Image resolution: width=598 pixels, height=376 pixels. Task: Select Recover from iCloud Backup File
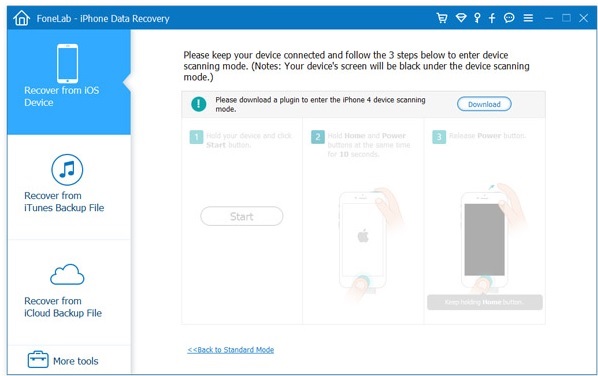(x=69, y=292)
